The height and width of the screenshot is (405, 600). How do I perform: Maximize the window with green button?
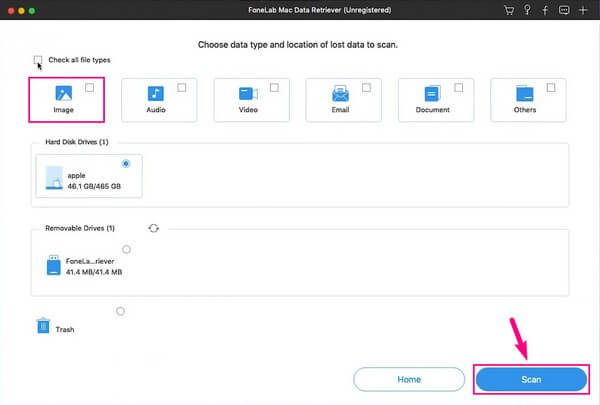click(32, 11)
